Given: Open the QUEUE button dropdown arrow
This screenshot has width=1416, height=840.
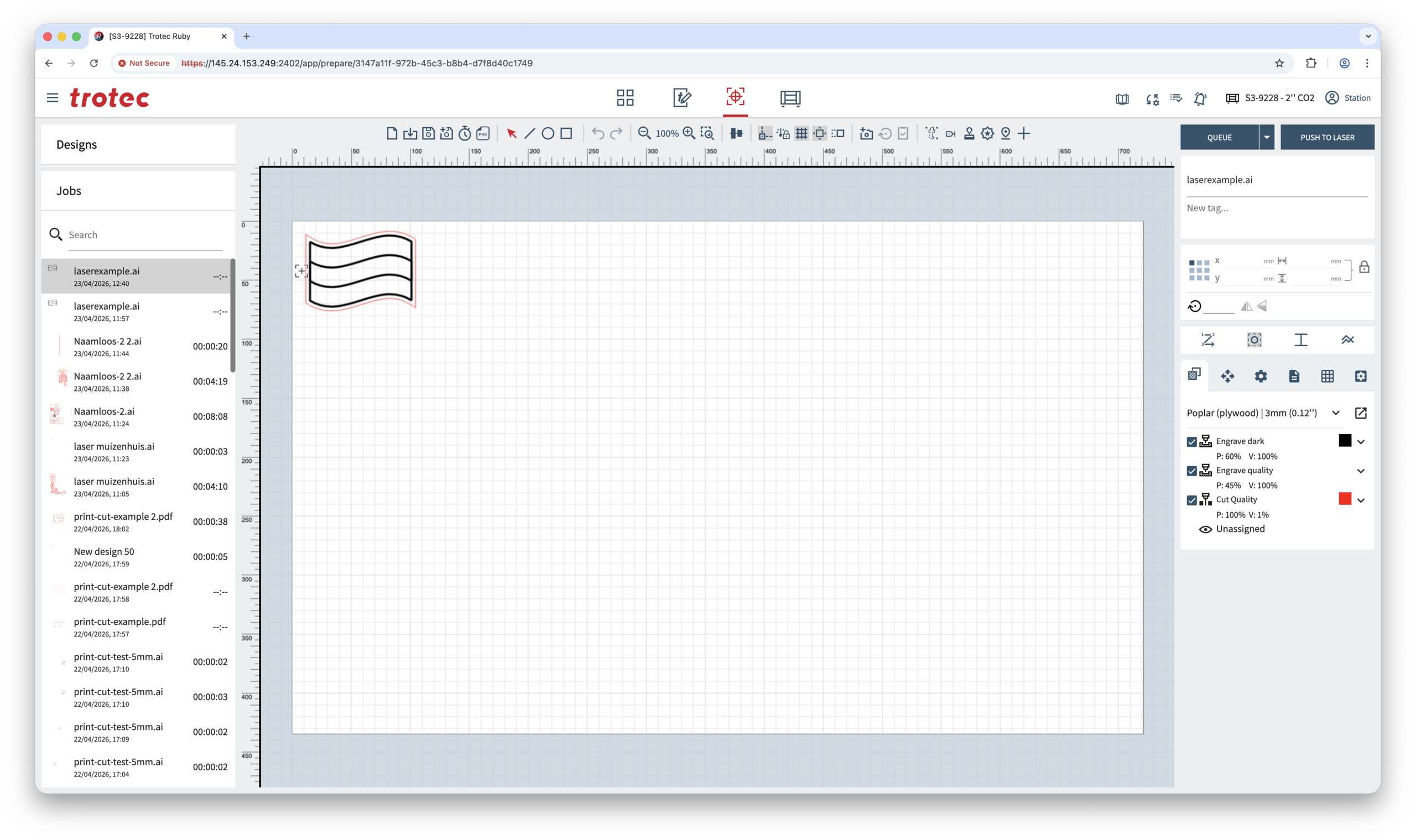Looking at the screenshot, I should tap(1267, 138).
